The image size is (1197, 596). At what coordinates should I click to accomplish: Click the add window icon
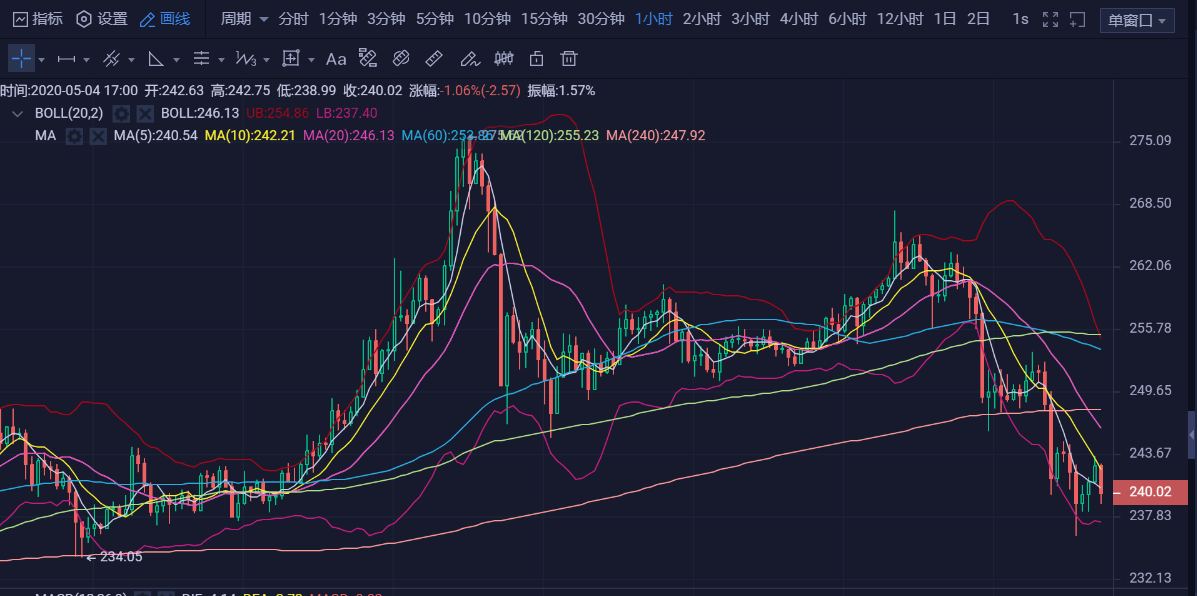[1077, 20]
